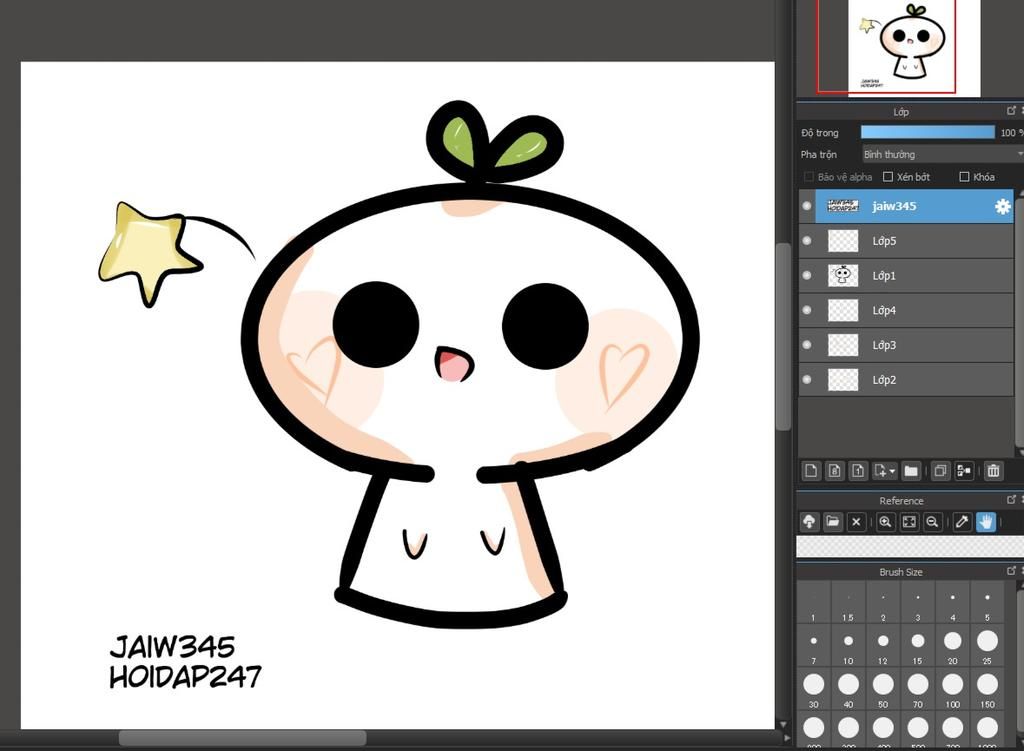Choose brush size 30
1024x751 pixels.
[x=813, y=690]
